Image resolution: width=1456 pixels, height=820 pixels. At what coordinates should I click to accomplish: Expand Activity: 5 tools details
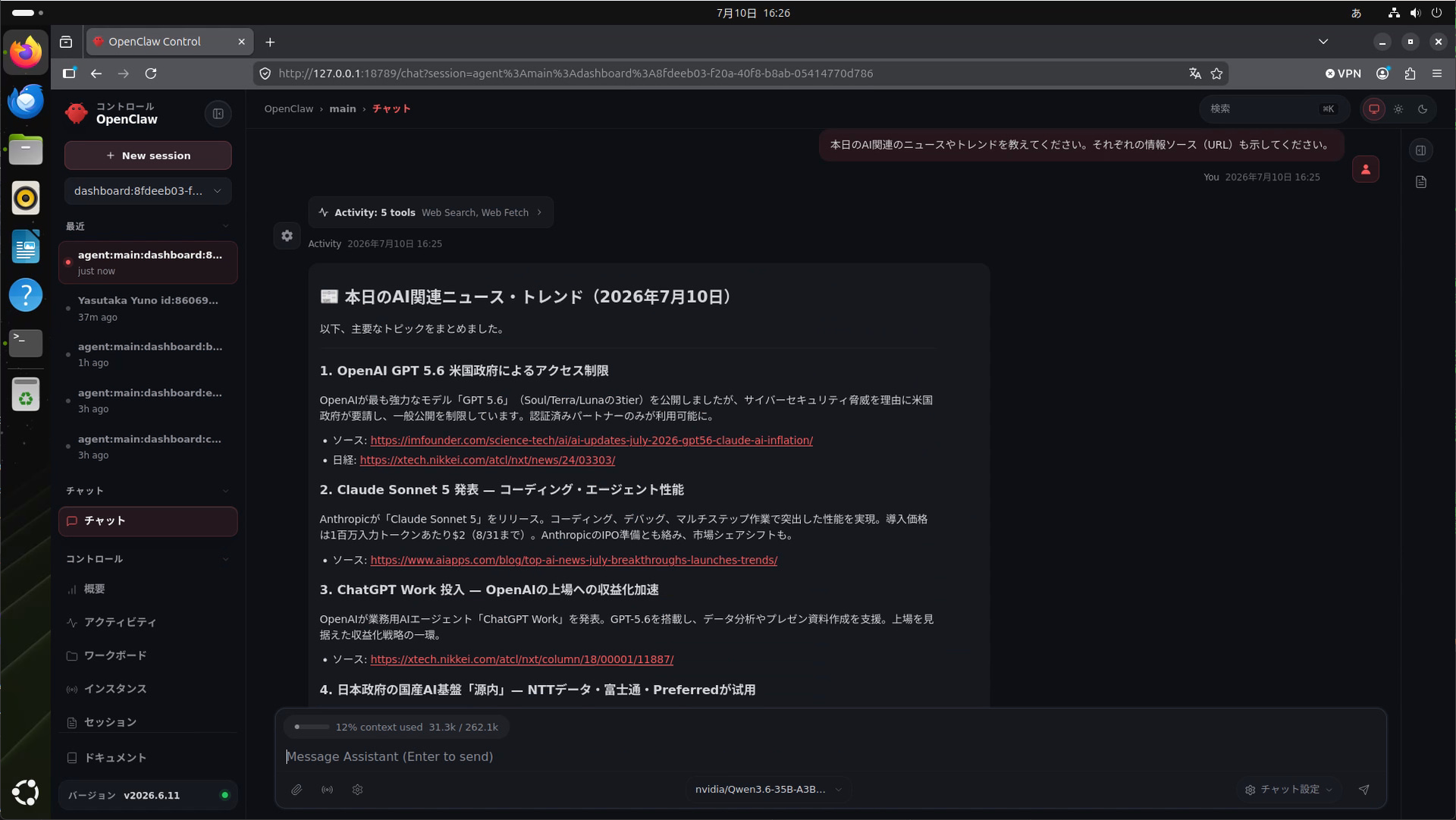pyautogui.click(x=431, y=212)
